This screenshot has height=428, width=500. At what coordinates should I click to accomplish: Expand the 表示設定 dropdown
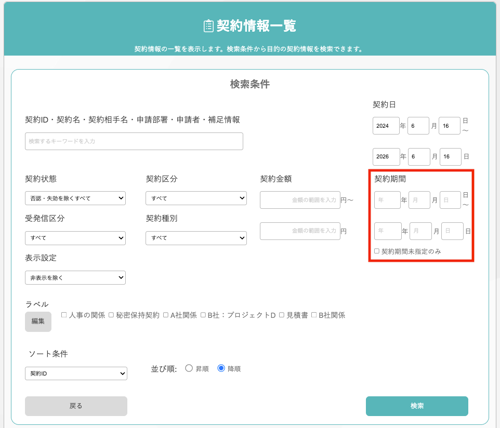click(75, 277)
